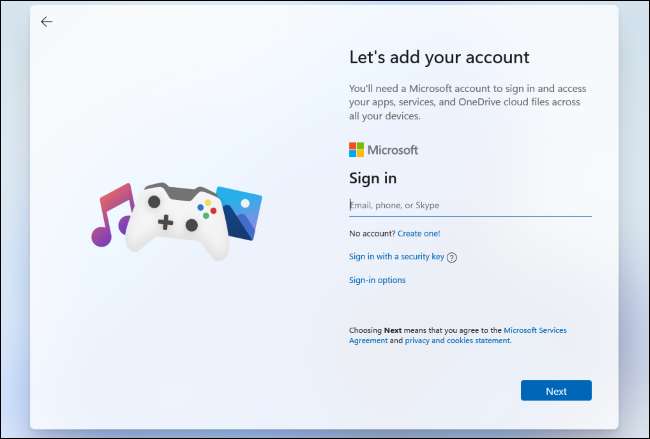Open privacy and cookies statement link
Viewport: 650px width, 439px height.
pos(458,340)
